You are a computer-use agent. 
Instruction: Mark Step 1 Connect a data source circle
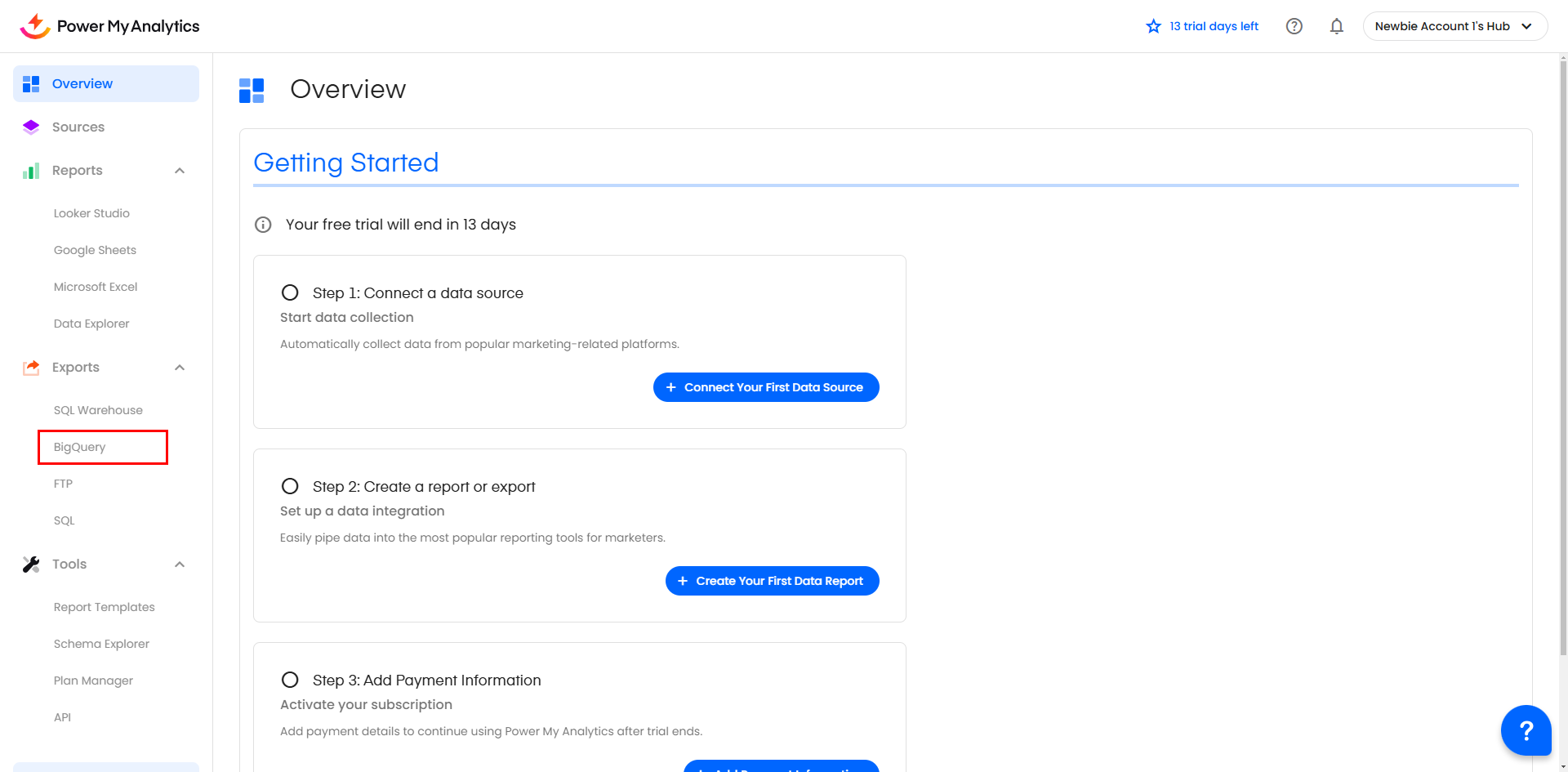[x=290, y=292]
